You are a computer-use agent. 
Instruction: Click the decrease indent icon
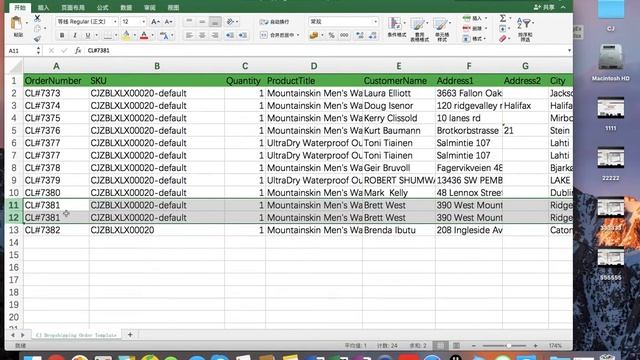point(230,36)
